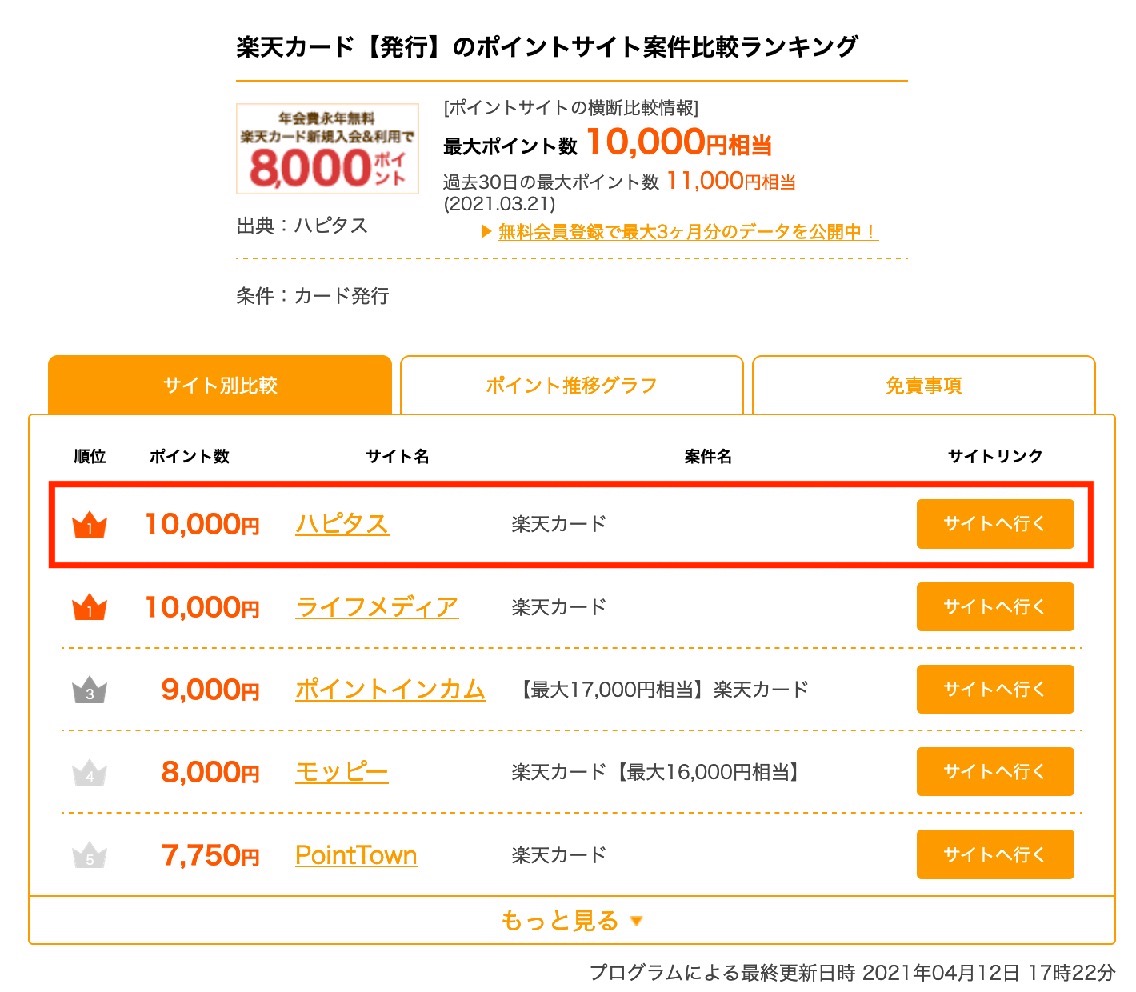Screen dimensions: 1136x992
Task: Click the rank 5 crown beside PointTown
Action: click(x=90, y=855)
